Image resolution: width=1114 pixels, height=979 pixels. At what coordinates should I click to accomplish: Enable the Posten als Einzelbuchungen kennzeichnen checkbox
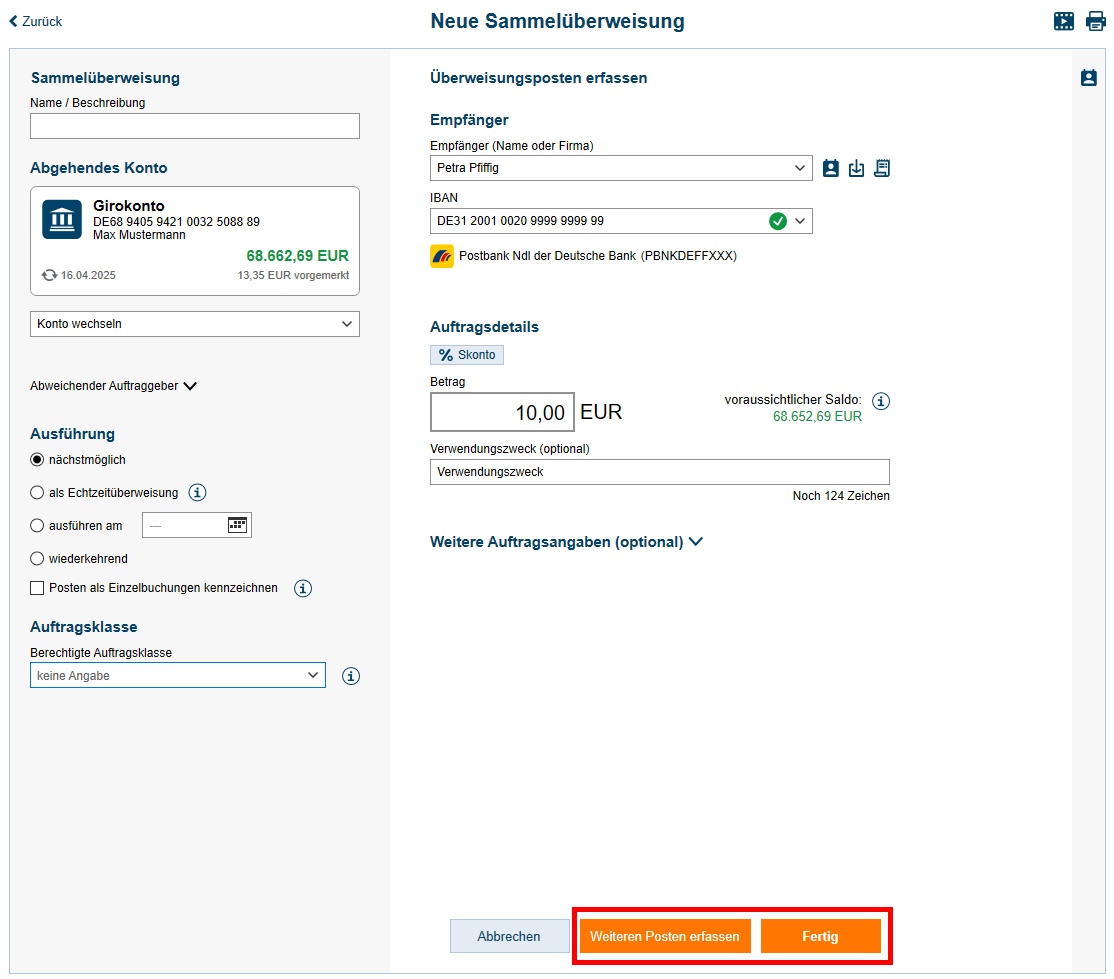37,588
